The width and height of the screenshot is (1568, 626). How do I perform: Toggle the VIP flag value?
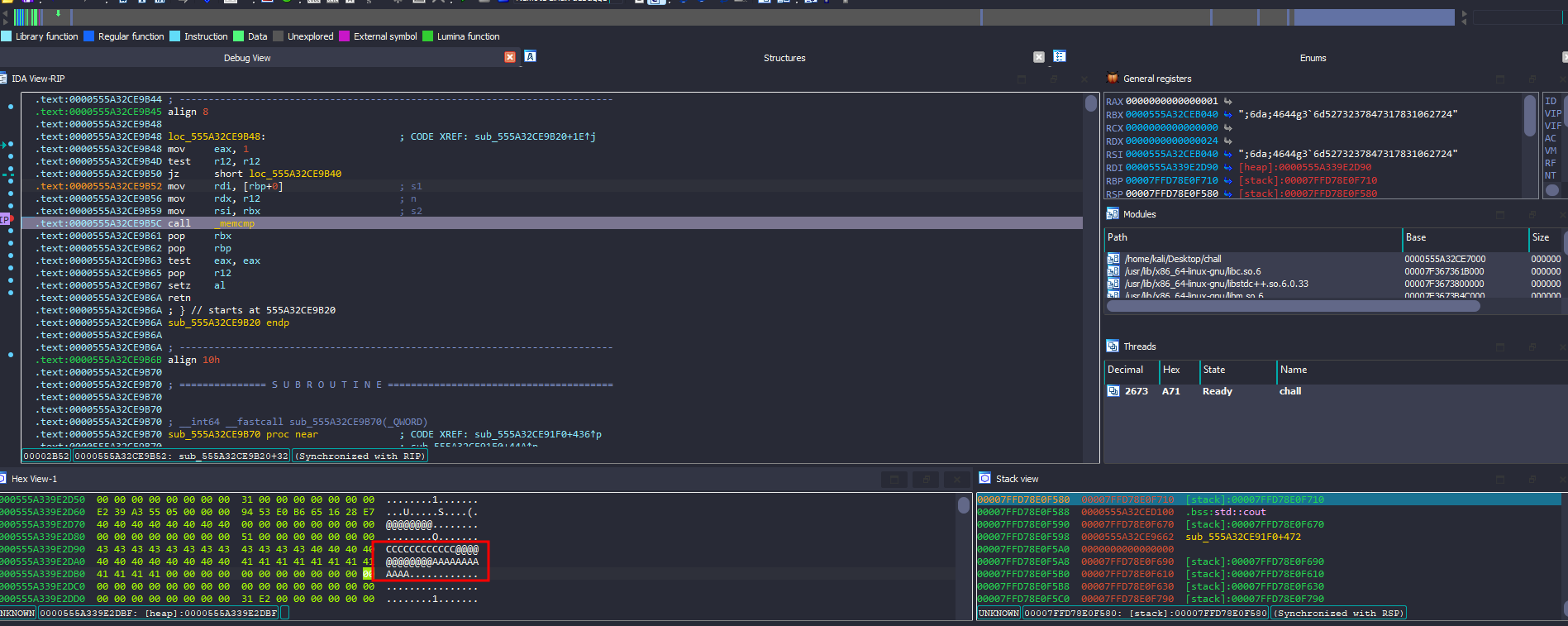pyautogui.click(x=1552, y=113)
